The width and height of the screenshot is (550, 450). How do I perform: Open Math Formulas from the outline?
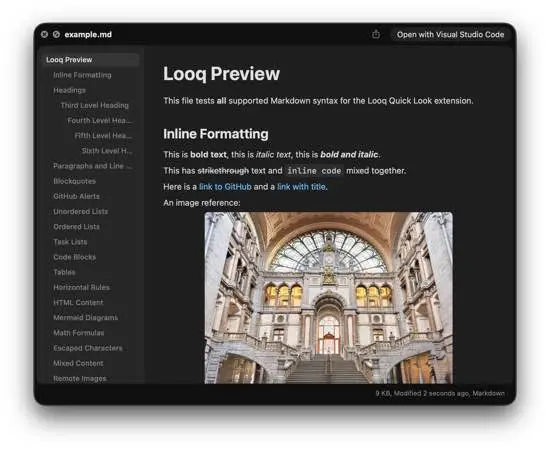click(79, 333)
